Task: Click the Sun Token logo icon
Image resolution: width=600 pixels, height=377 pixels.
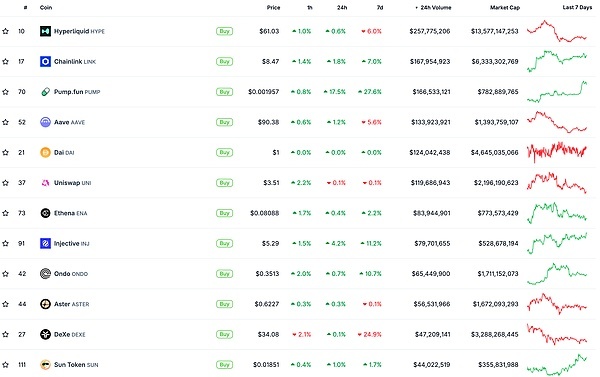Action: tap(45, 365)
